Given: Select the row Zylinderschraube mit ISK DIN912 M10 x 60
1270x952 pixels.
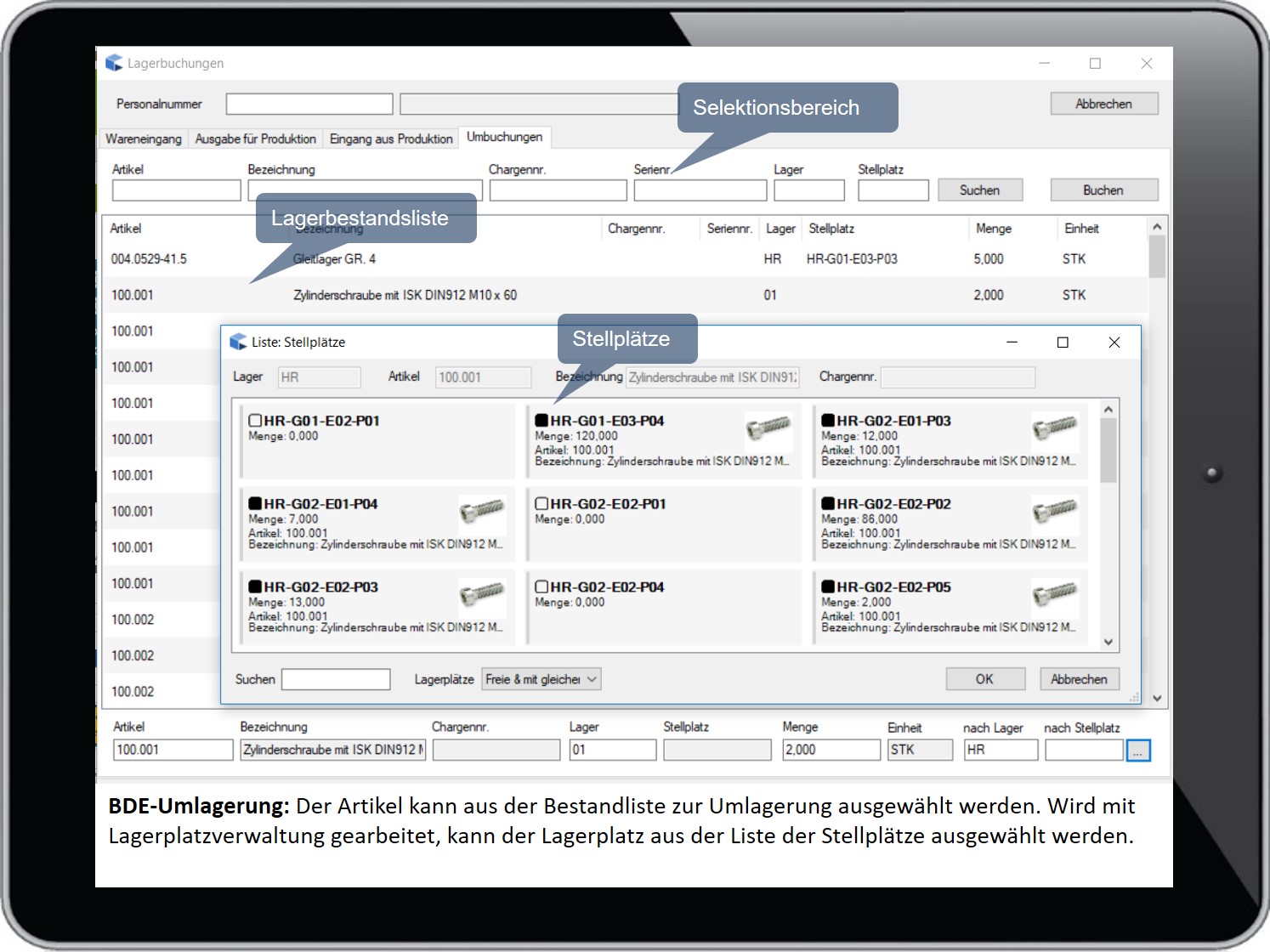Looking at the screenshot, I should (x=625, y=295).
